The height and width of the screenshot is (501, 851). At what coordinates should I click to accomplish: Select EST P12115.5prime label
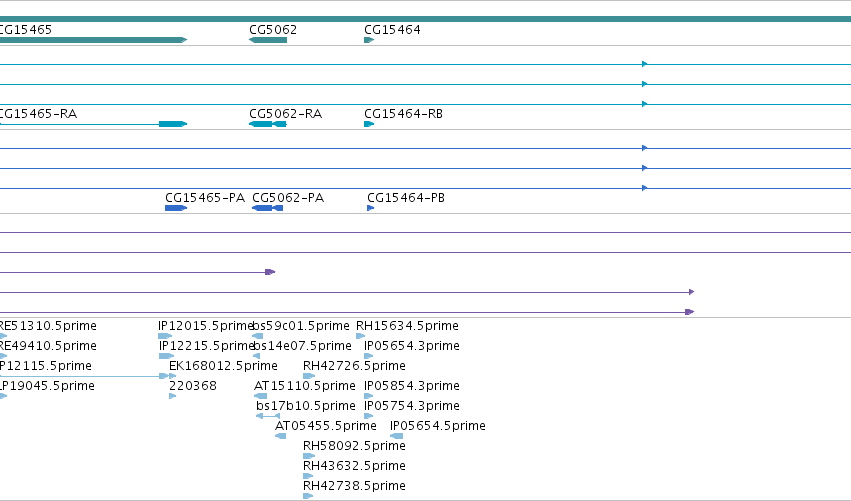click(x=46, y=366)
